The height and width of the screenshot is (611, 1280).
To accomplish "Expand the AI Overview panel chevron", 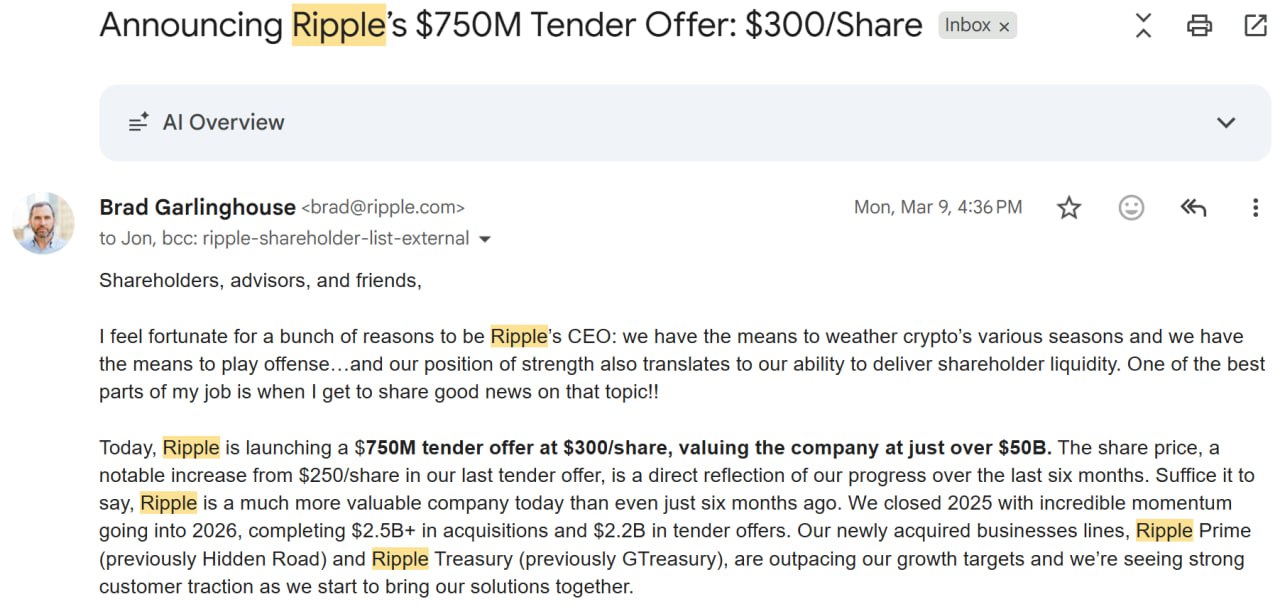I will [x=1225, y=123].
